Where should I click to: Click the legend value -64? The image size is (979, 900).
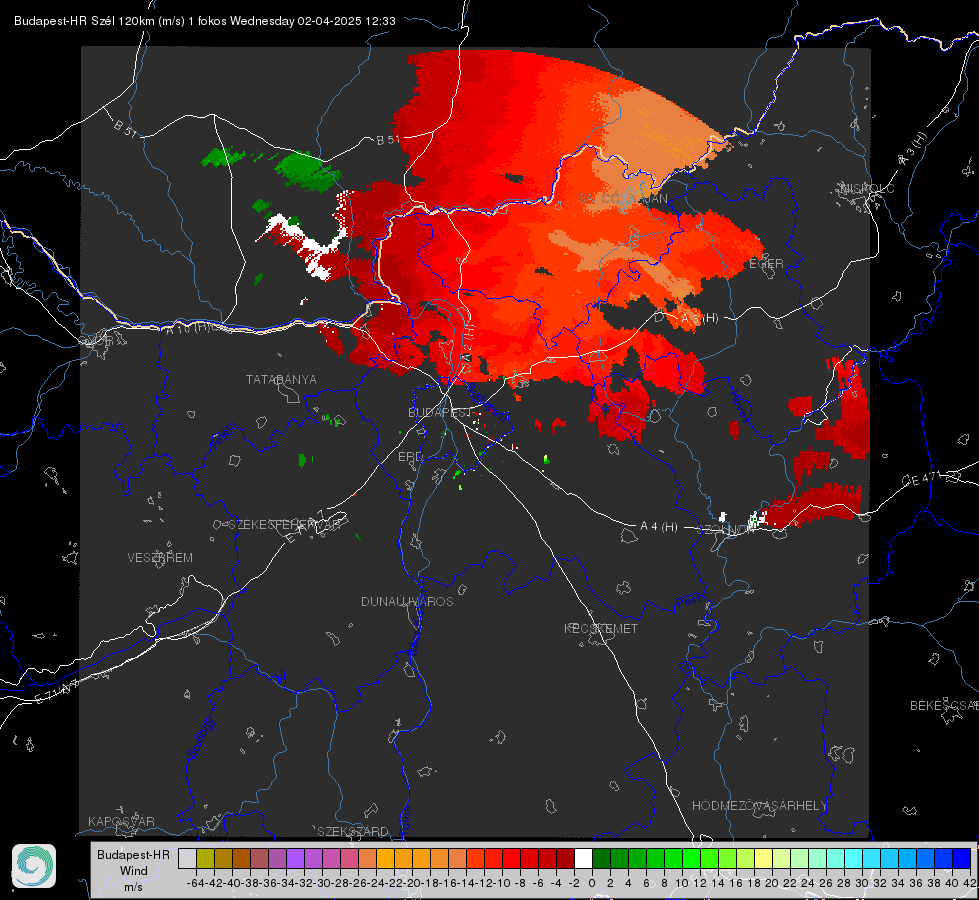195,883
